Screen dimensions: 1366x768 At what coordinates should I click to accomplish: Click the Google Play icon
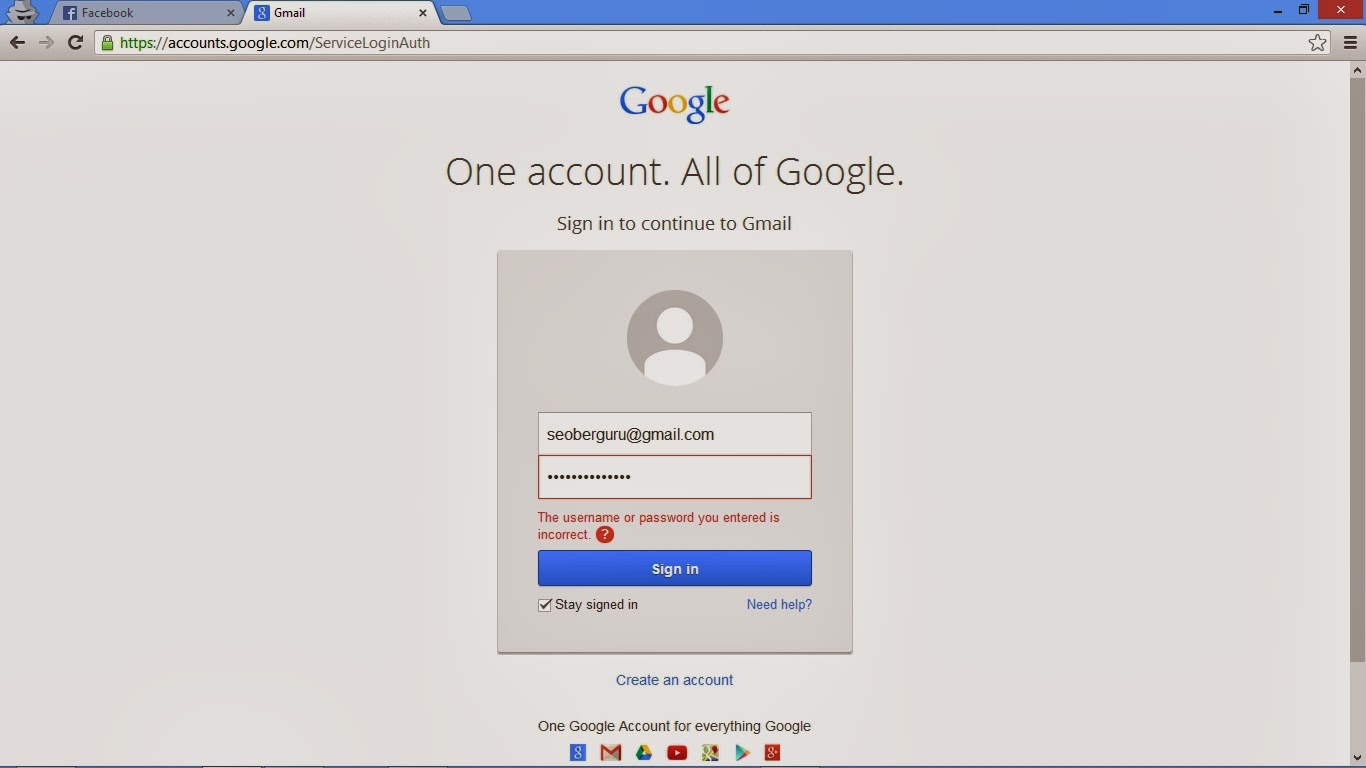tap(743, 752)
